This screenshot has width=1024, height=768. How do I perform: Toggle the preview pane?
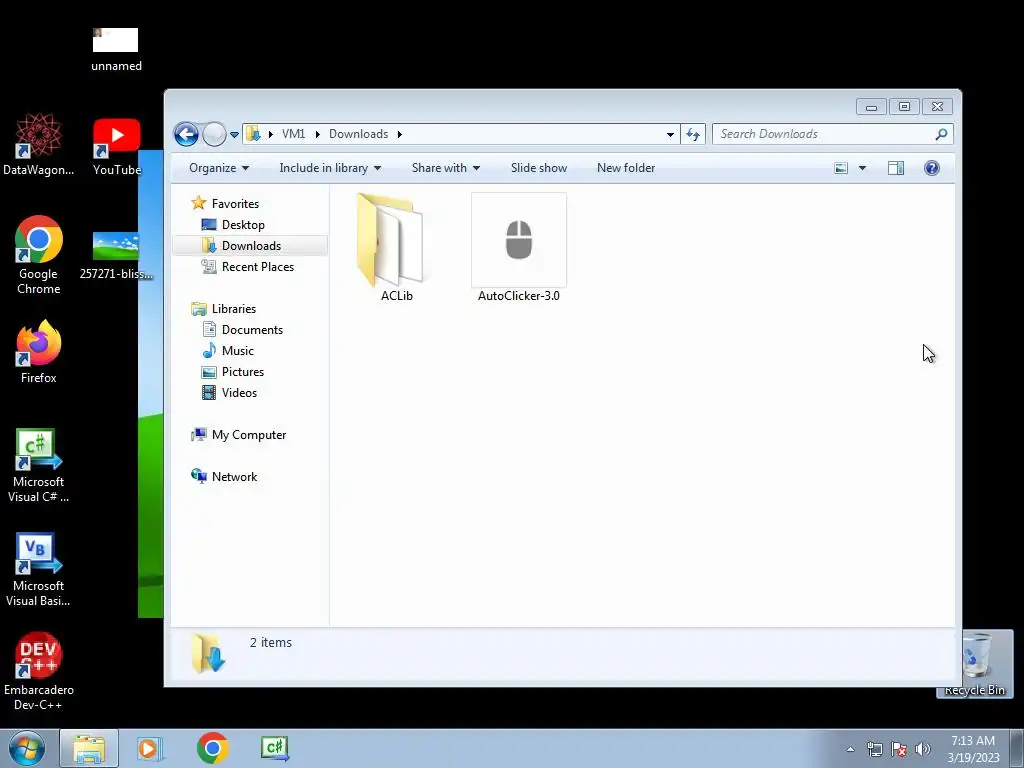pos(896,168)
